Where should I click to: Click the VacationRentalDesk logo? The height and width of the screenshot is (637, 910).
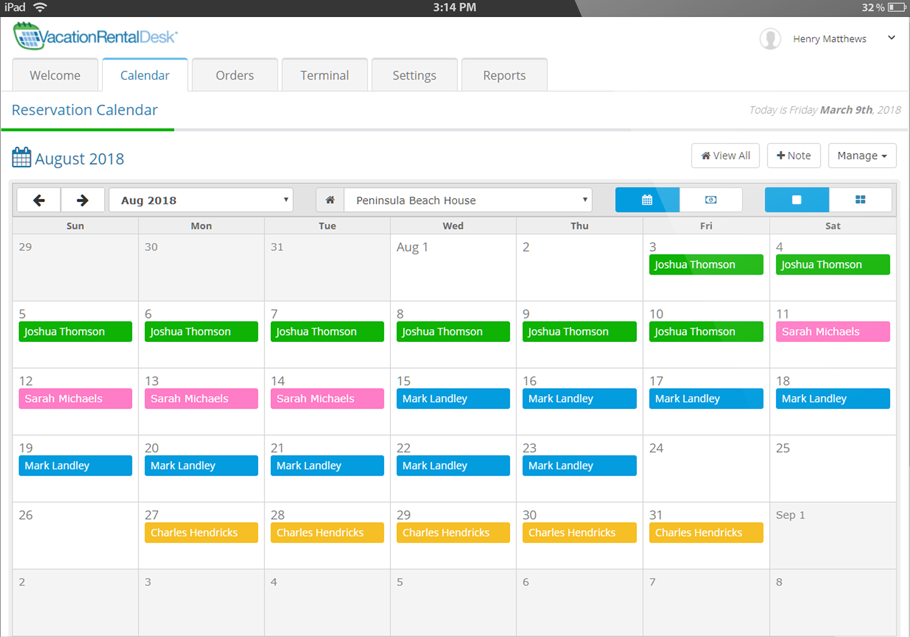click(96, 37)
